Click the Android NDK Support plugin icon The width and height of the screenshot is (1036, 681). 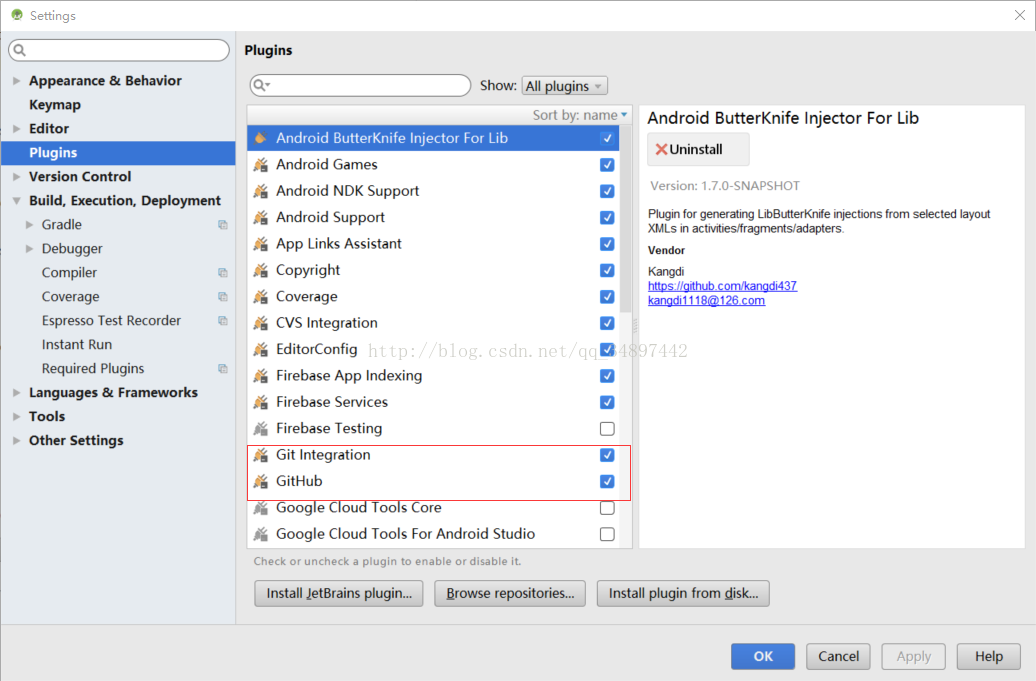pyautogui.click(x=261, y=191)
